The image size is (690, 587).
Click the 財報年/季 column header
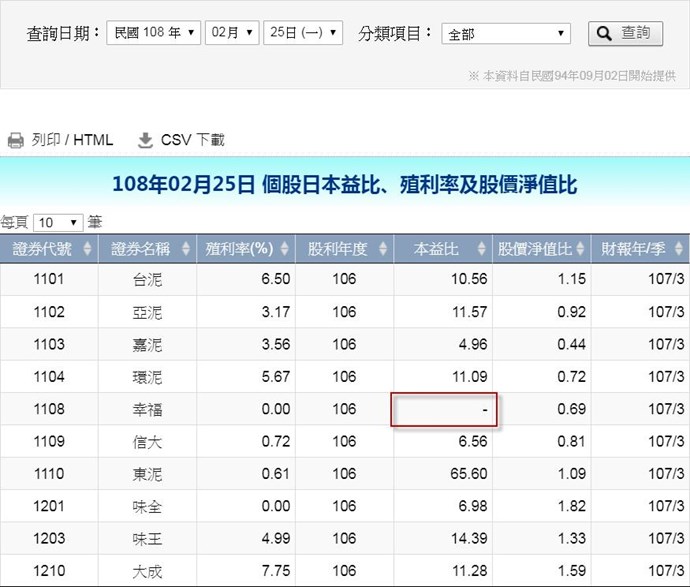point(635,249)
